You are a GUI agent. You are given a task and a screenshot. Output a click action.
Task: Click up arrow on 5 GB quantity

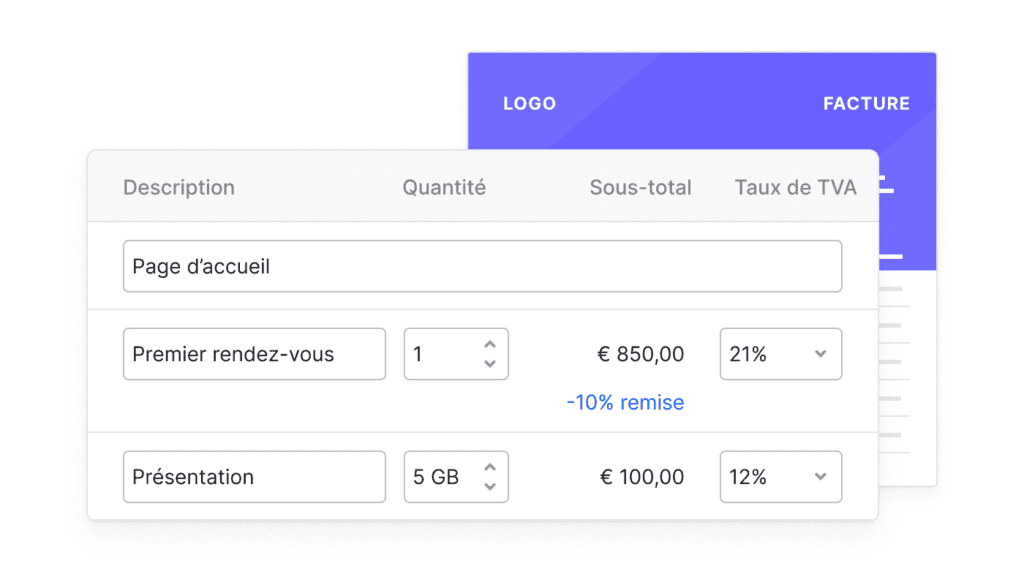coord(490,467)
